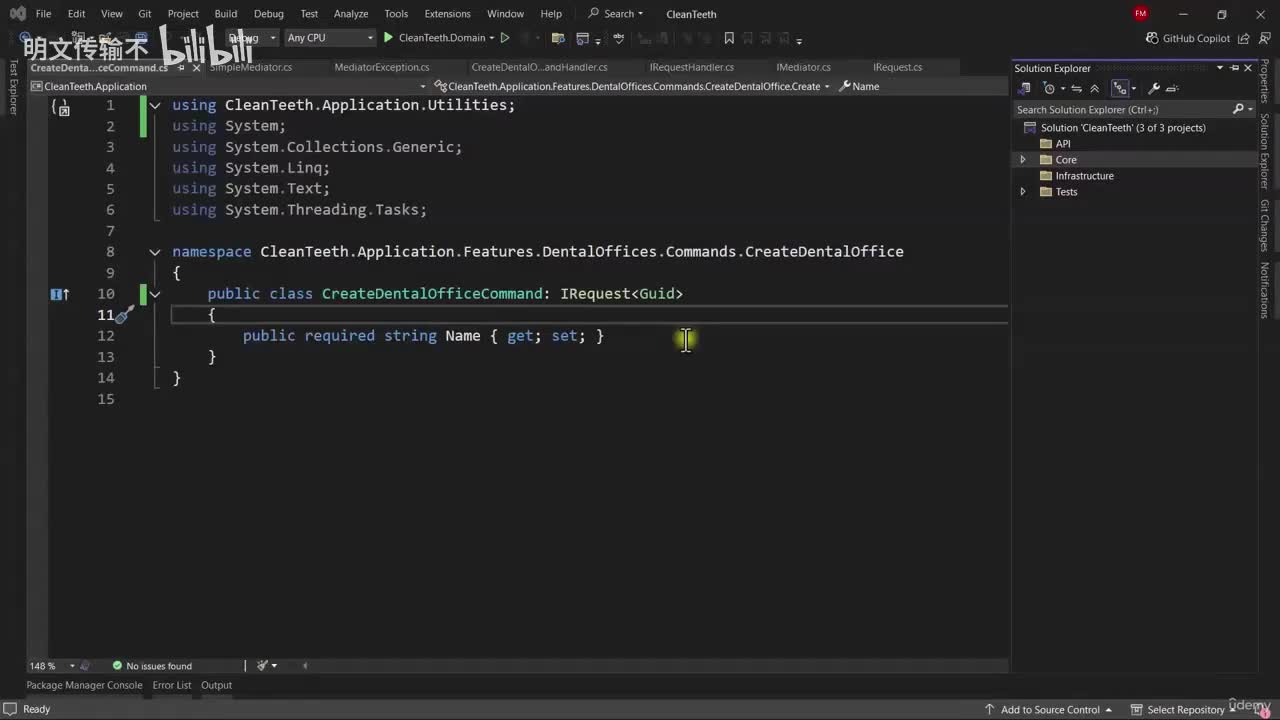Click the implementation indicator icon at line 10
1280x720 pixels.
click(x=60, y=294)
